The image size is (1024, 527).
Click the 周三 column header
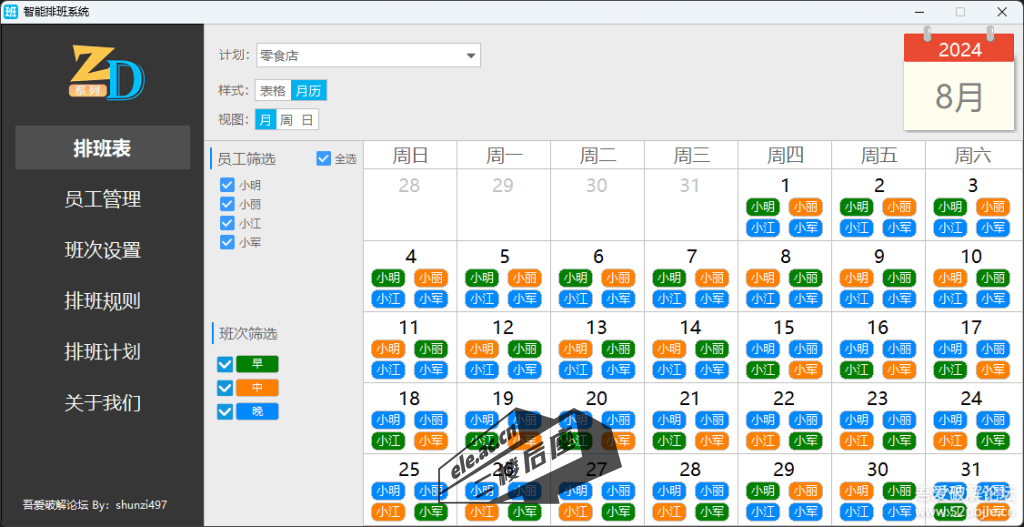(691, 155)
